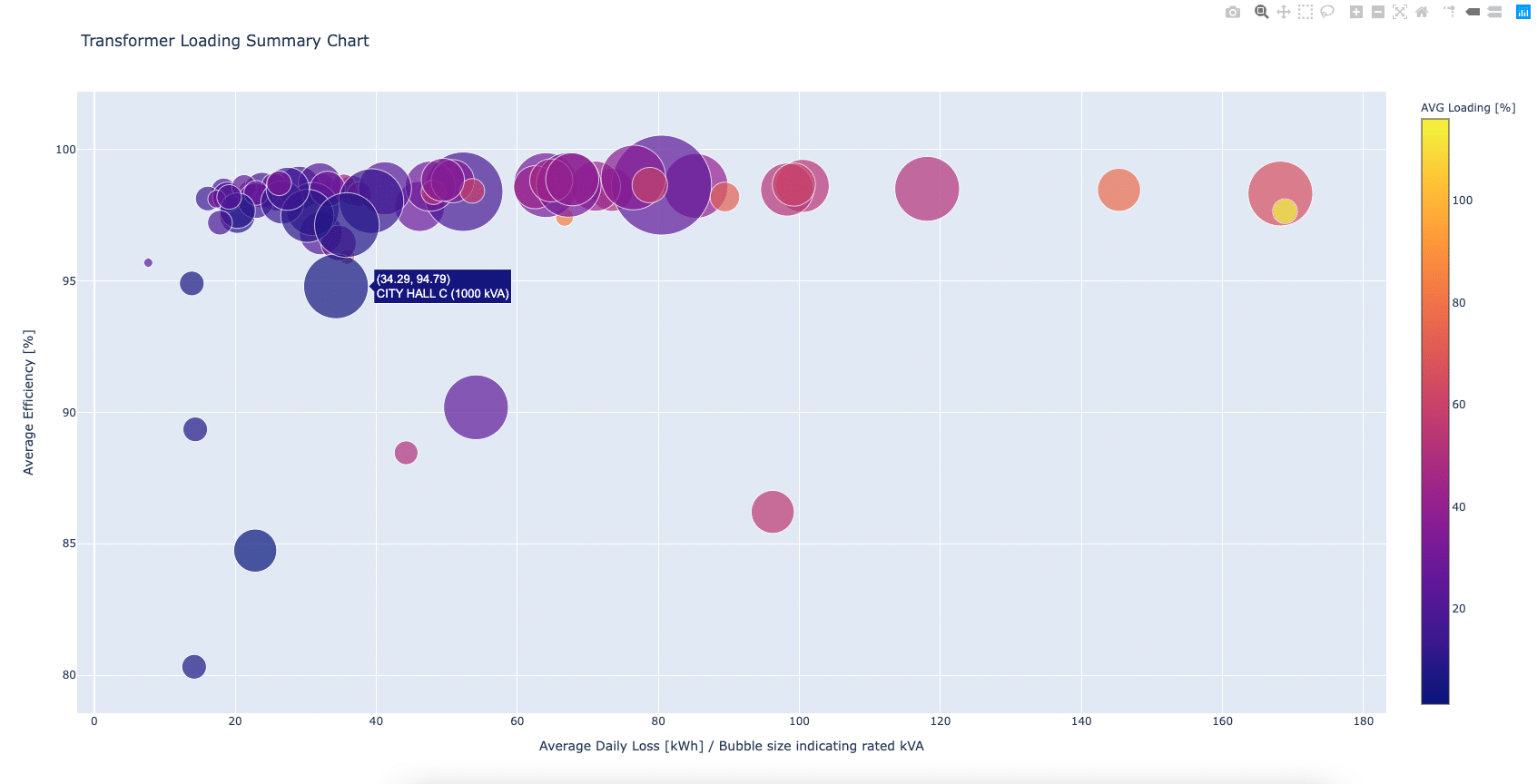The image size is (1537, 784).
Task: Choose the Lasso Select tool
Action: click(x=1327, y=12)
